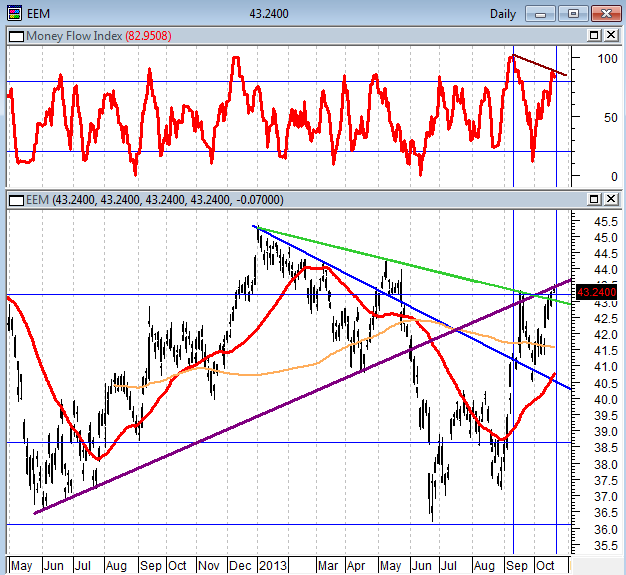This screenshot has height=575, width=626.
Task: Click the 45.5 price axis label
Action: click(606, 222)
